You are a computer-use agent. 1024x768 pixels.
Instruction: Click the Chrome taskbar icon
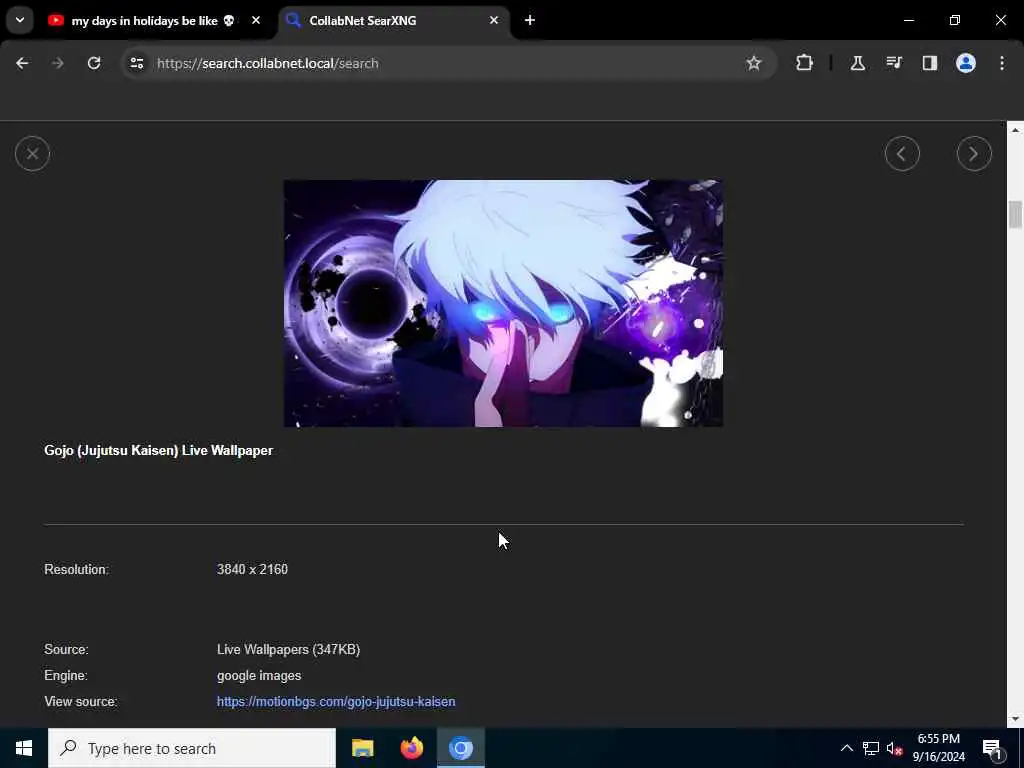[460, 748]
